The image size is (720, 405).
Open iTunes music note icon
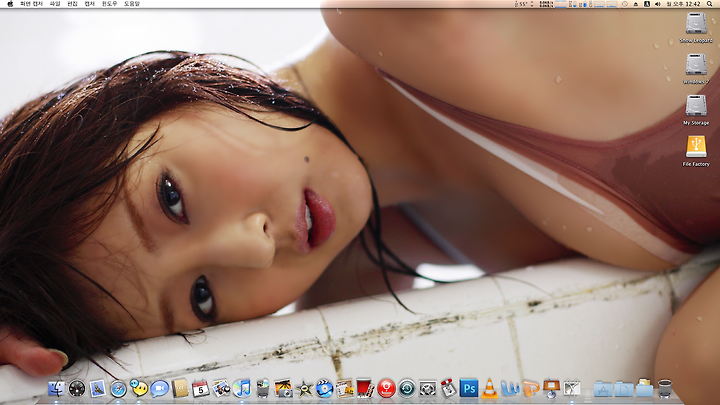[x=242, y=389]
